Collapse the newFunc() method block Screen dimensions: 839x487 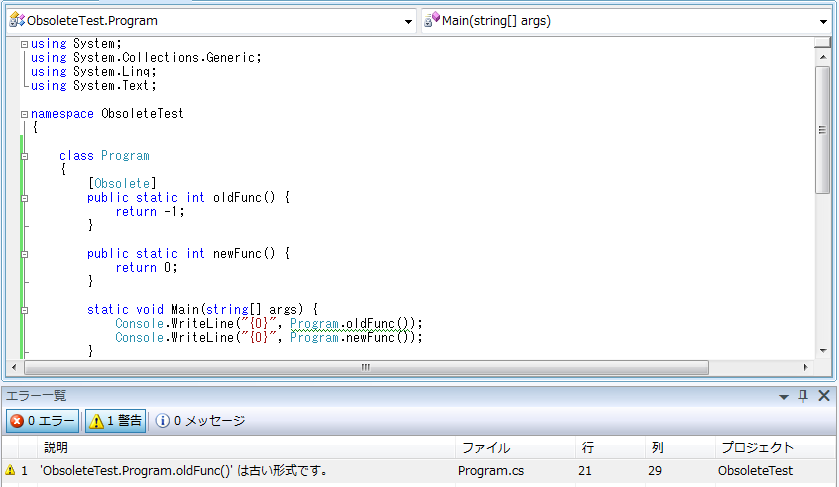point(24,254)
